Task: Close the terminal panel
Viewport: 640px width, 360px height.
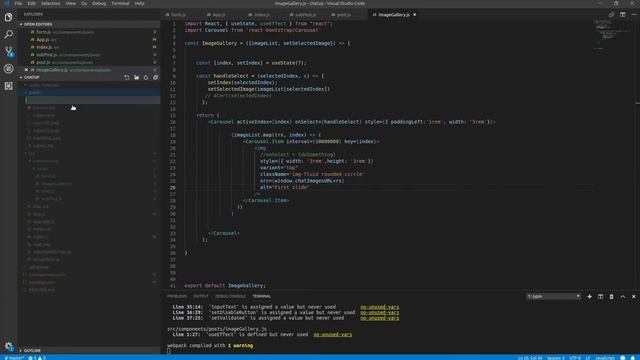Action: [x=633, y=296]
